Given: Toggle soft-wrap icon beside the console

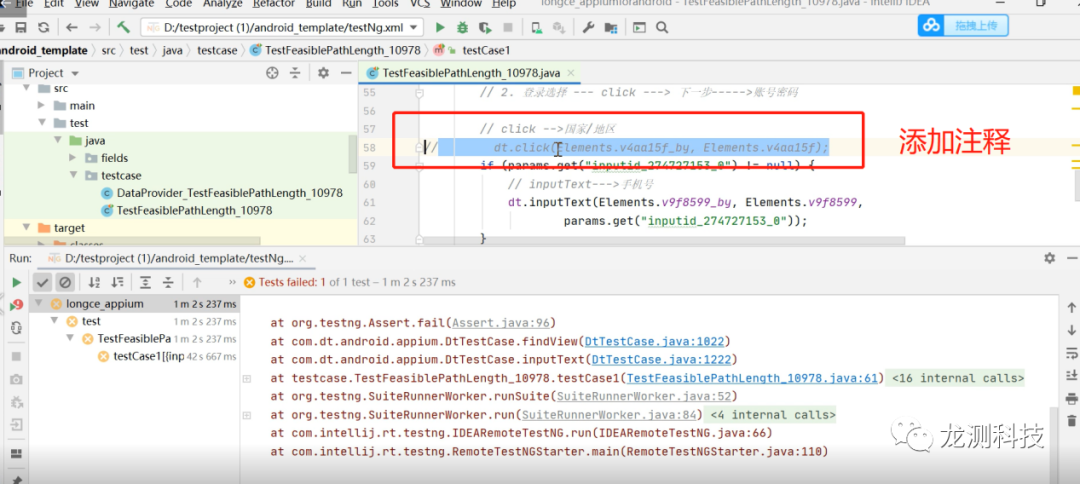Looking at the screenshot, I should [x=1071, y=353].
